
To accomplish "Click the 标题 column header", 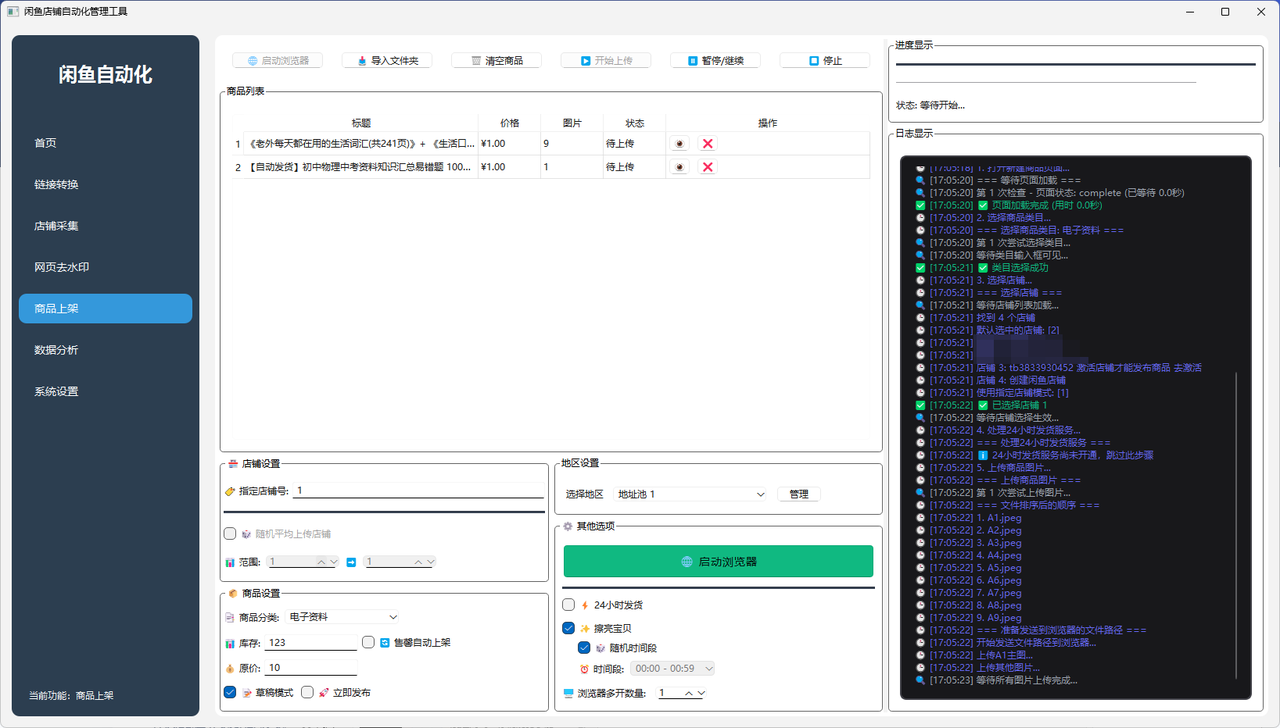I will pyautogui.click(x=360, y=123).
